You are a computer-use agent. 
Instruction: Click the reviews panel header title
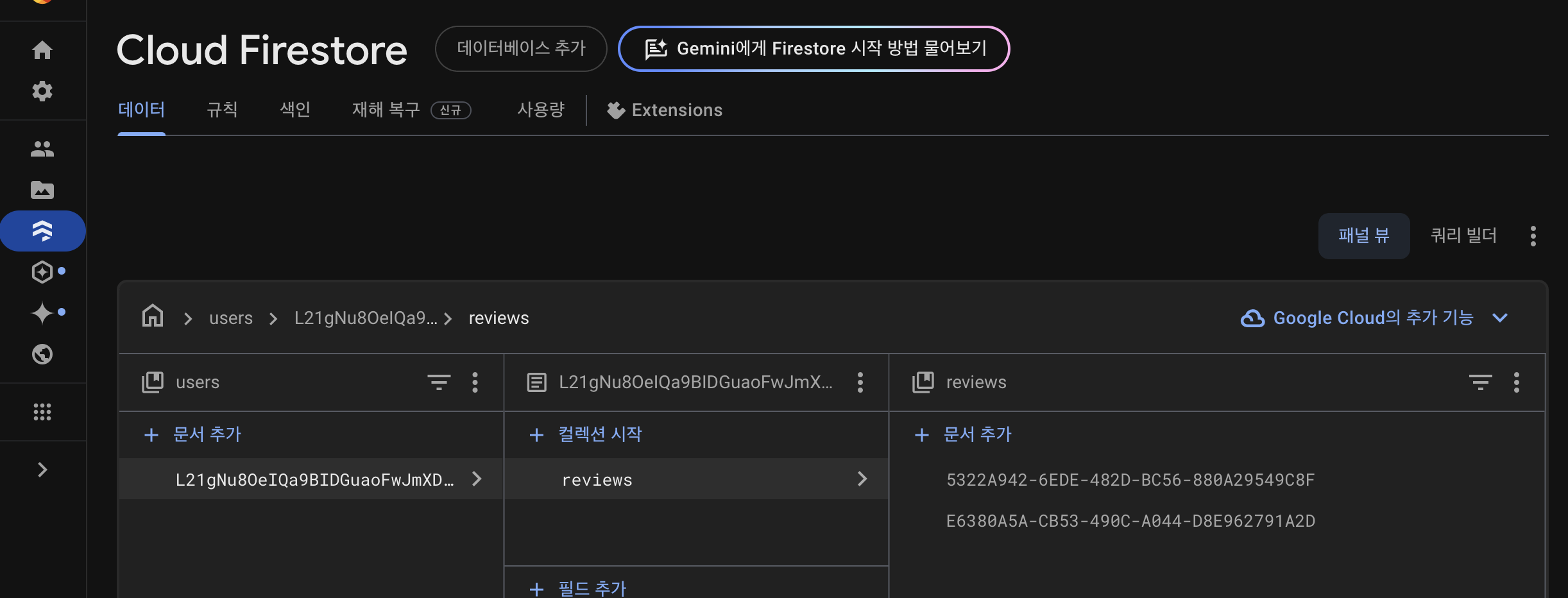[976, 382]
